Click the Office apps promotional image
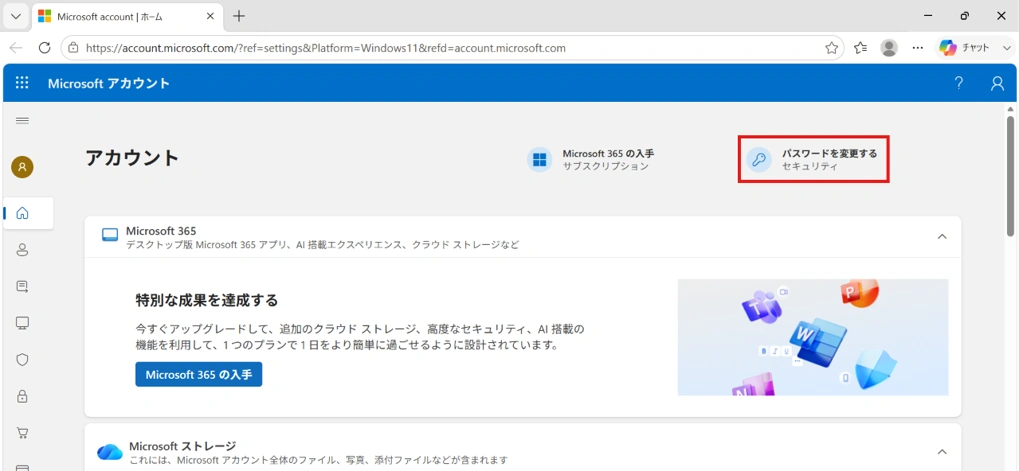The width and height of the screenshot is (1019, 471). click(x=812, y=337)
